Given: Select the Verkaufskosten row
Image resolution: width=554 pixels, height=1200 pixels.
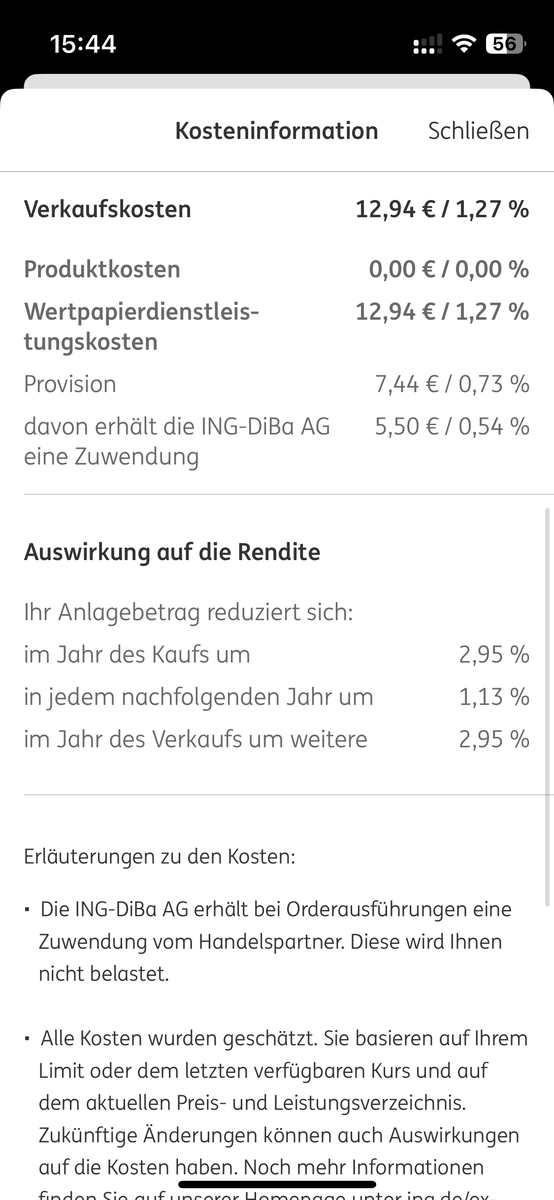Looking at the screenshot, I should tap(277, 209).
